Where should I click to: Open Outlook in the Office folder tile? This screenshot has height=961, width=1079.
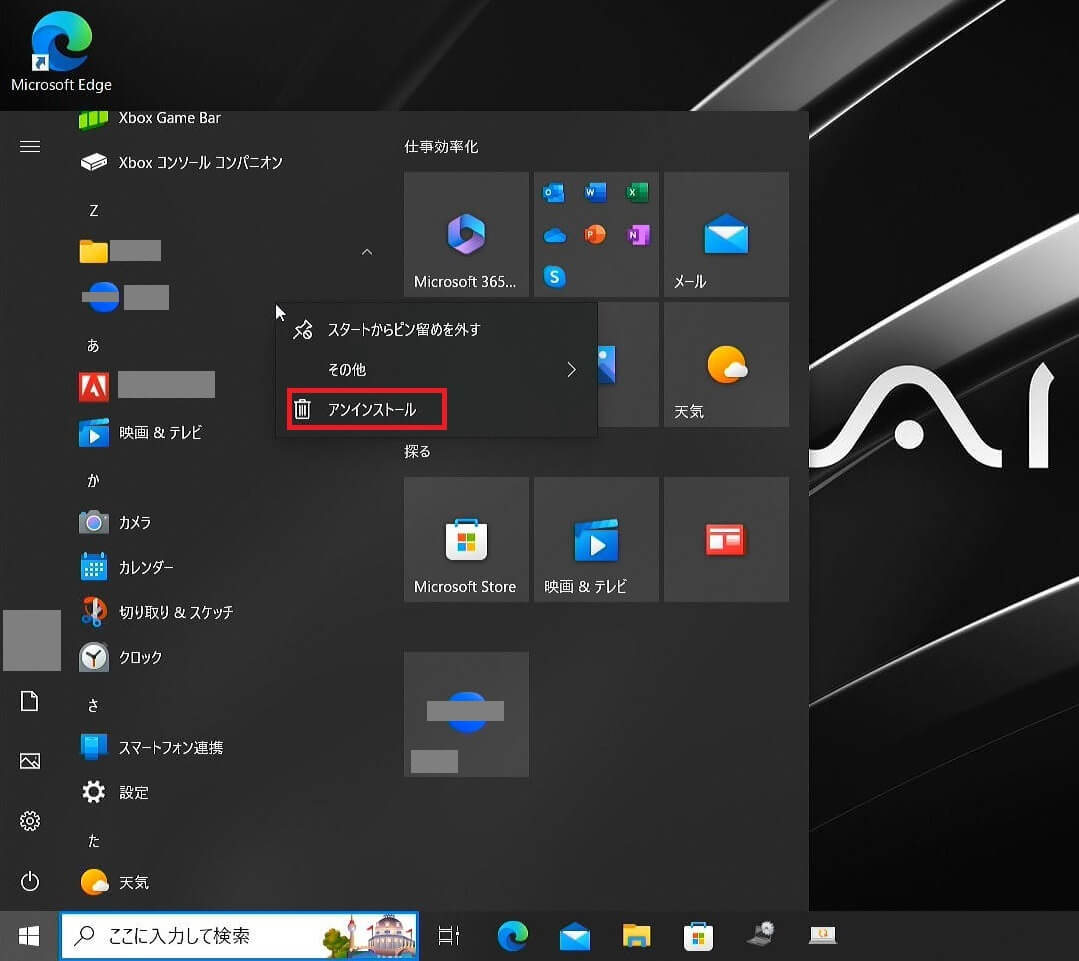tap(554, 193)
